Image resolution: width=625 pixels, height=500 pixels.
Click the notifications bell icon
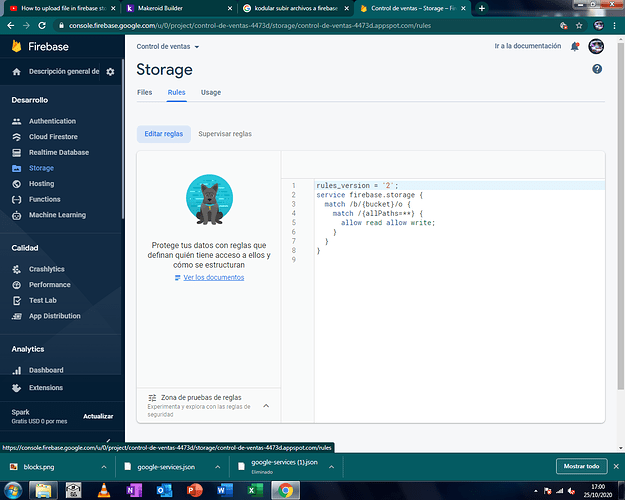[575, 46]
